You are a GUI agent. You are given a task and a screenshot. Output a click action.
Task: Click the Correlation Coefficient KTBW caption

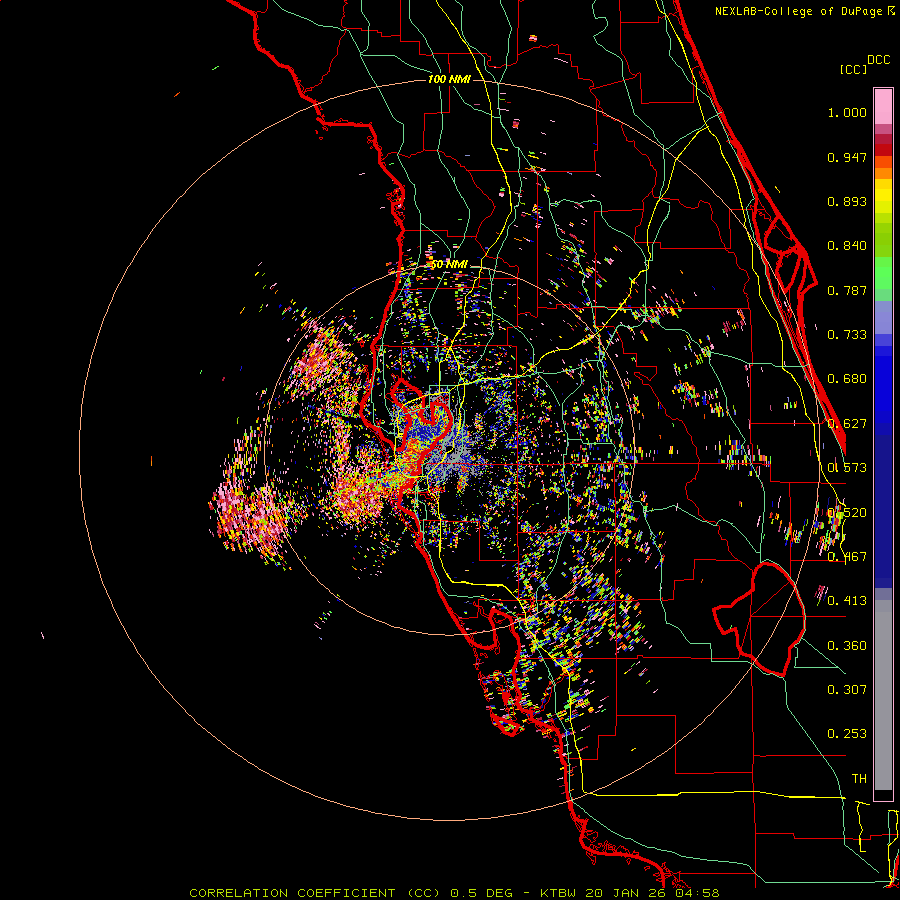click(x=454, y=893)
